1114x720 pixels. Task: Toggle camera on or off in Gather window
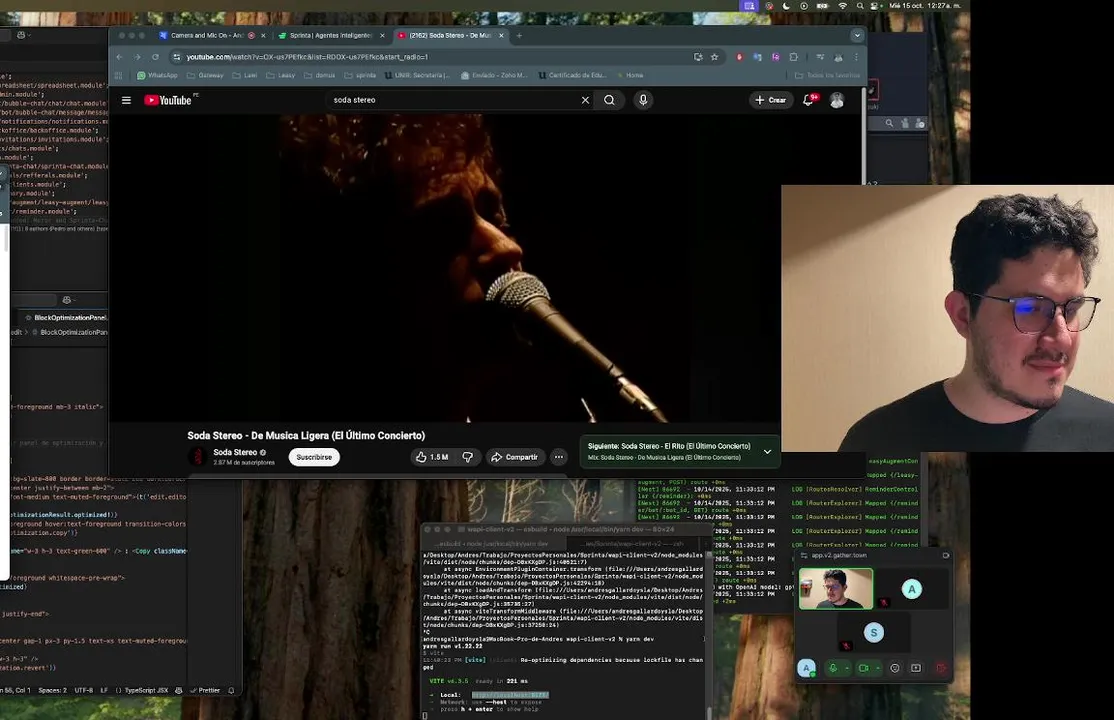tap(864, 668)
